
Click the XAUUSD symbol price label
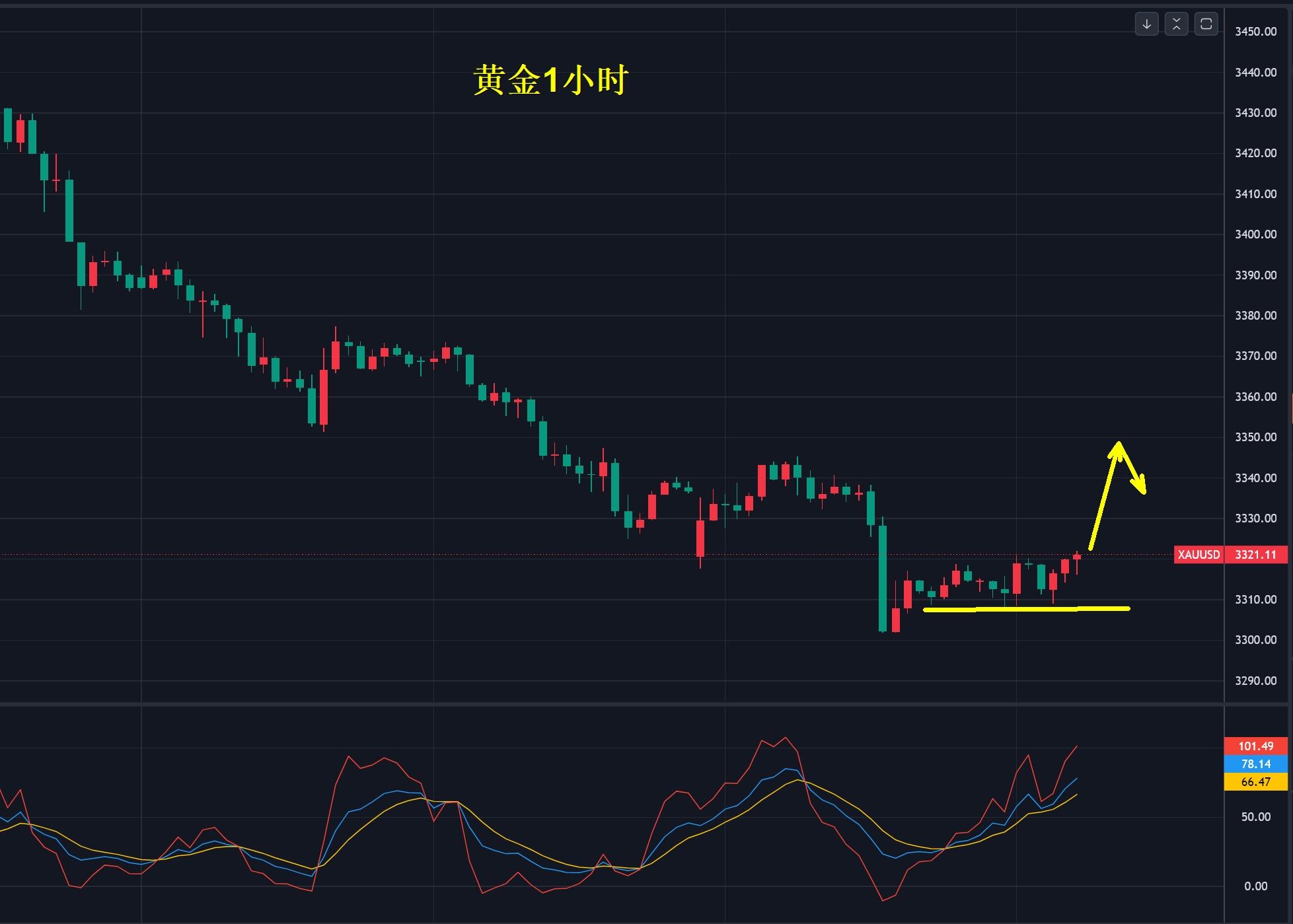tap(1199, 555)
